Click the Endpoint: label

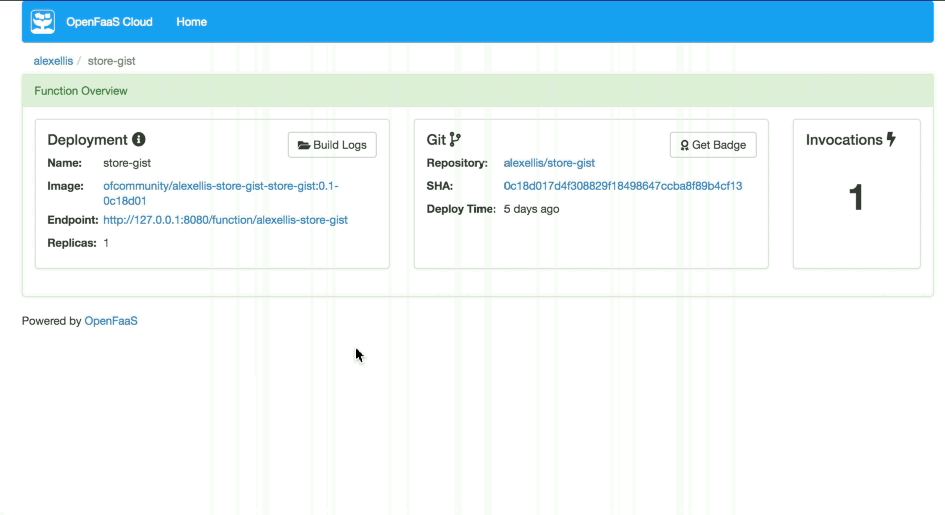pos(73,220)
